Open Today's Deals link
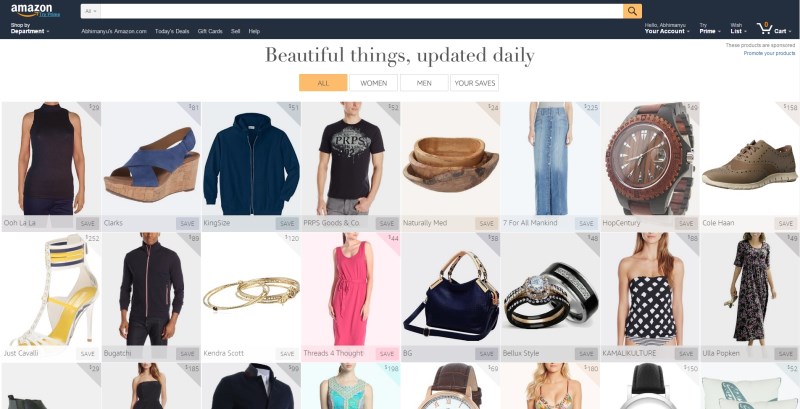The width and height of the screenshot is (800, 409). [172, 31]
